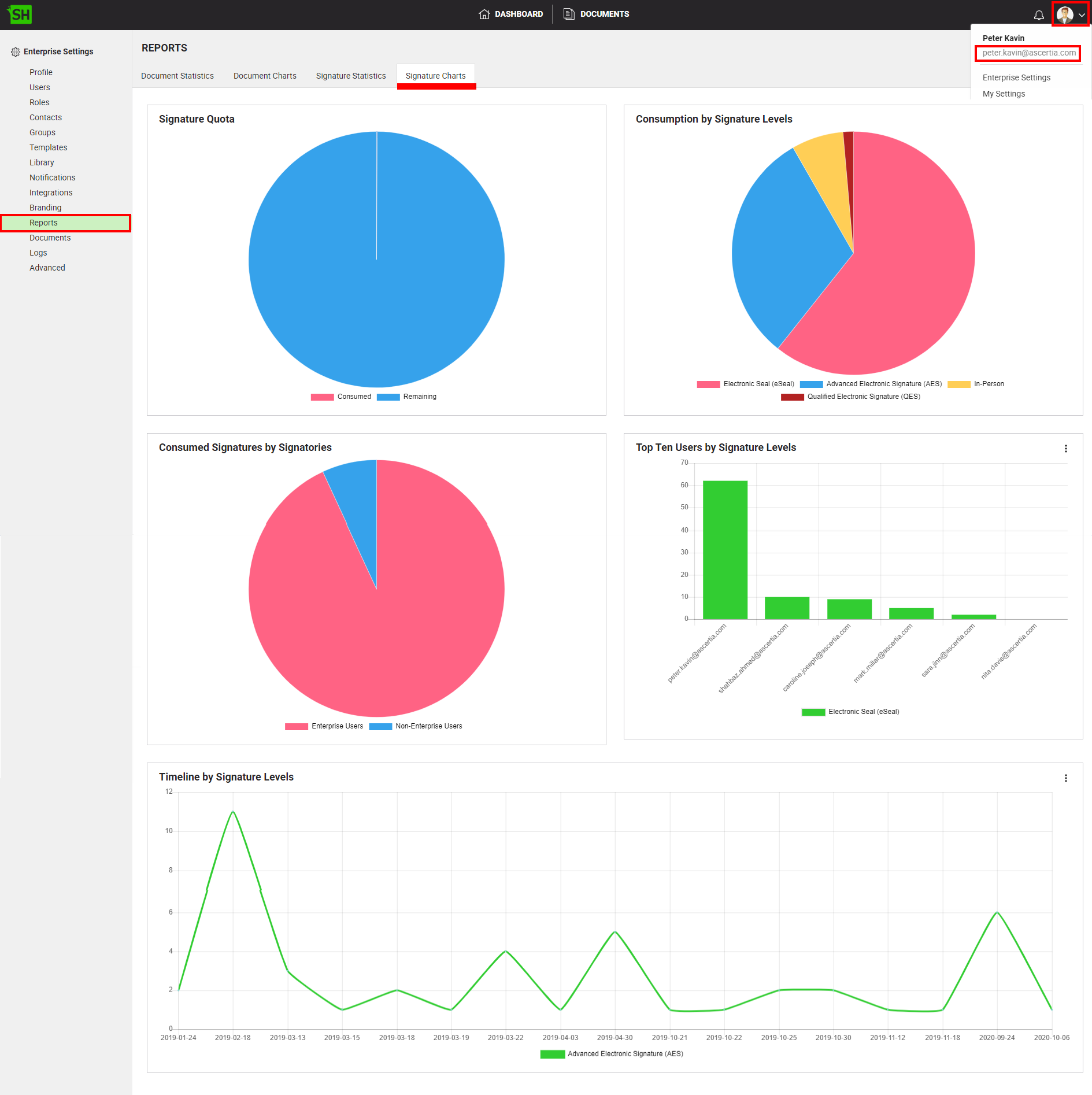Click the peter.kavin bar in Top Ten chart
Viewport: 1092px width, 1095px height.
[725, 550]
